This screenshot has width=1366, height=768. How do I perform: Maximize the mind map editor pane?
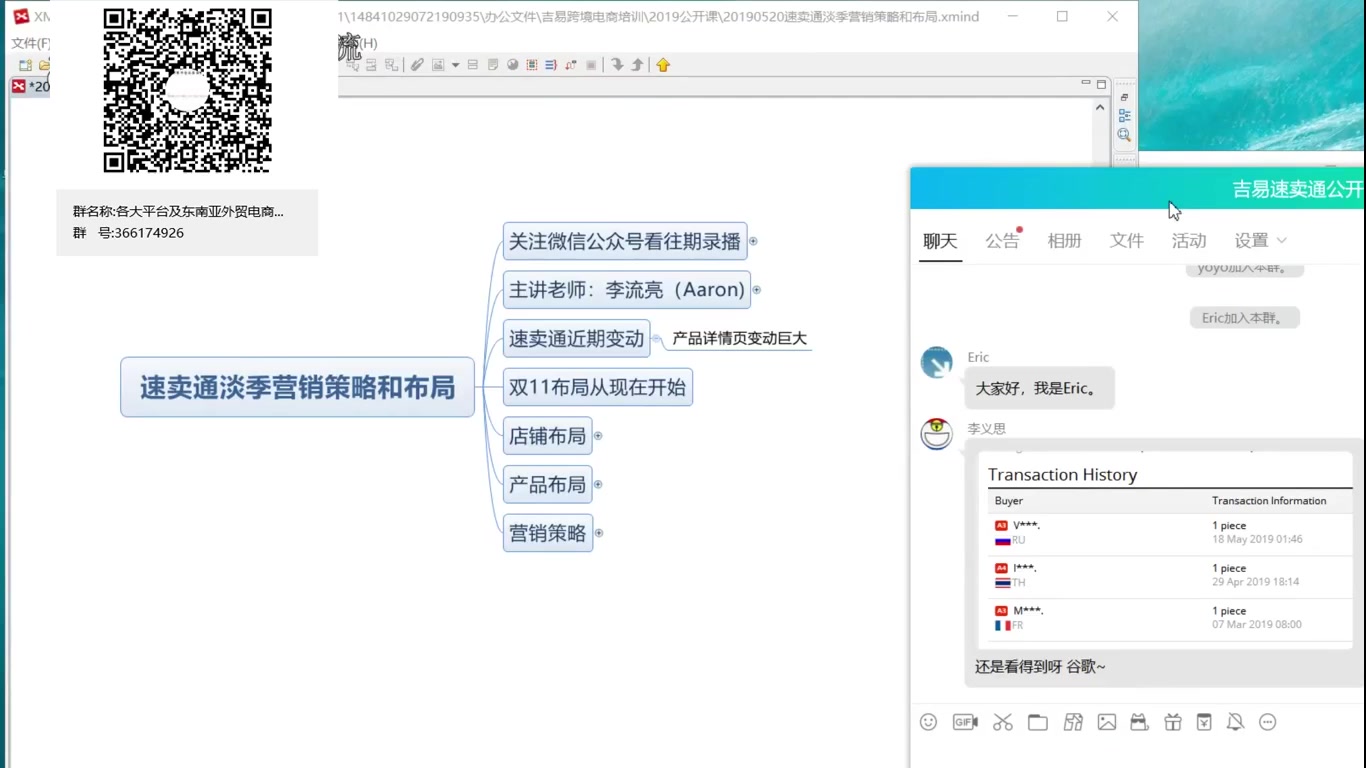click(x=1101, y=84)
